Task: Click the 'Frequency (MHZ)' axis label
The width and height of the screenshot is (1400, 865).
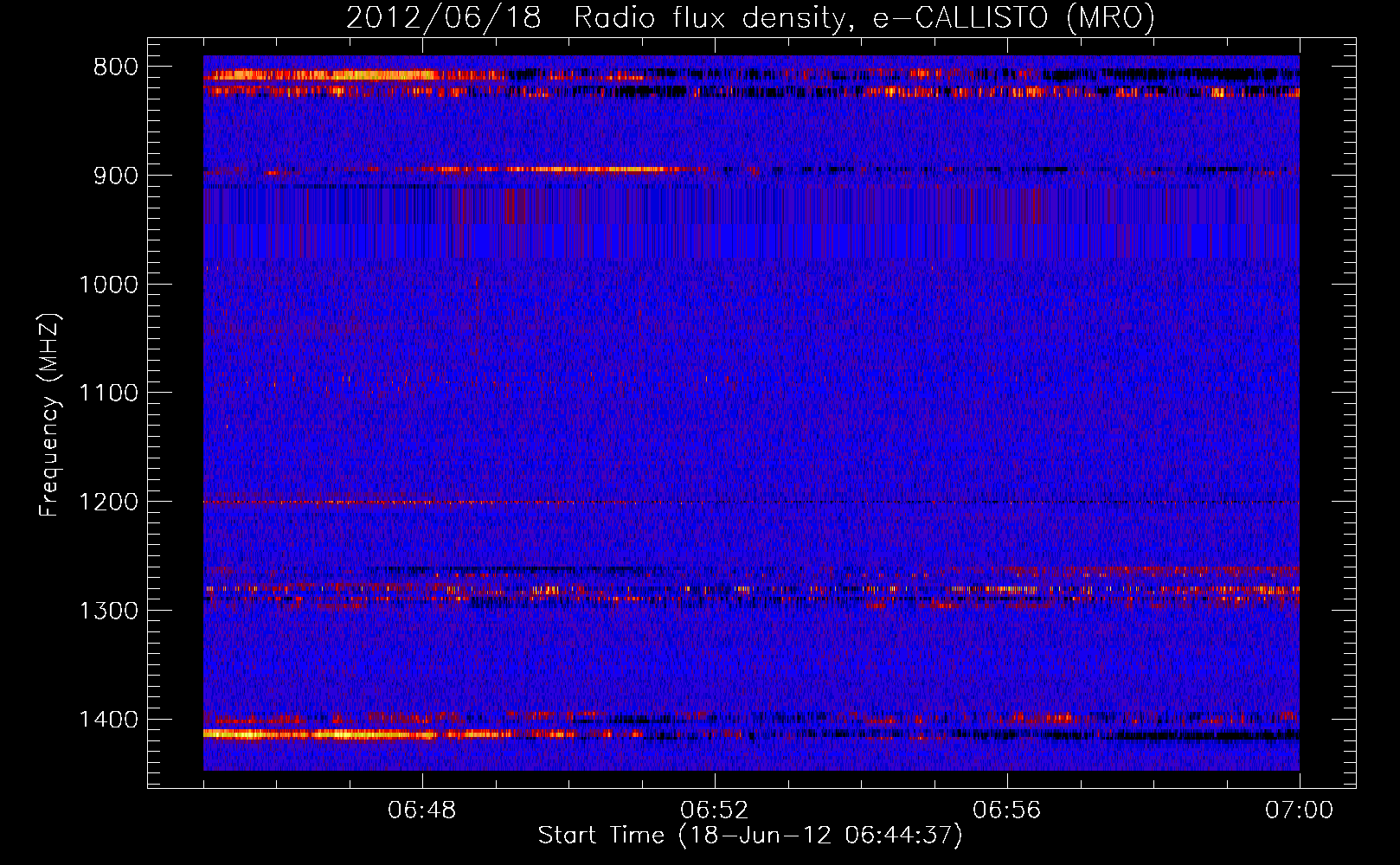Action: (49, 415)
